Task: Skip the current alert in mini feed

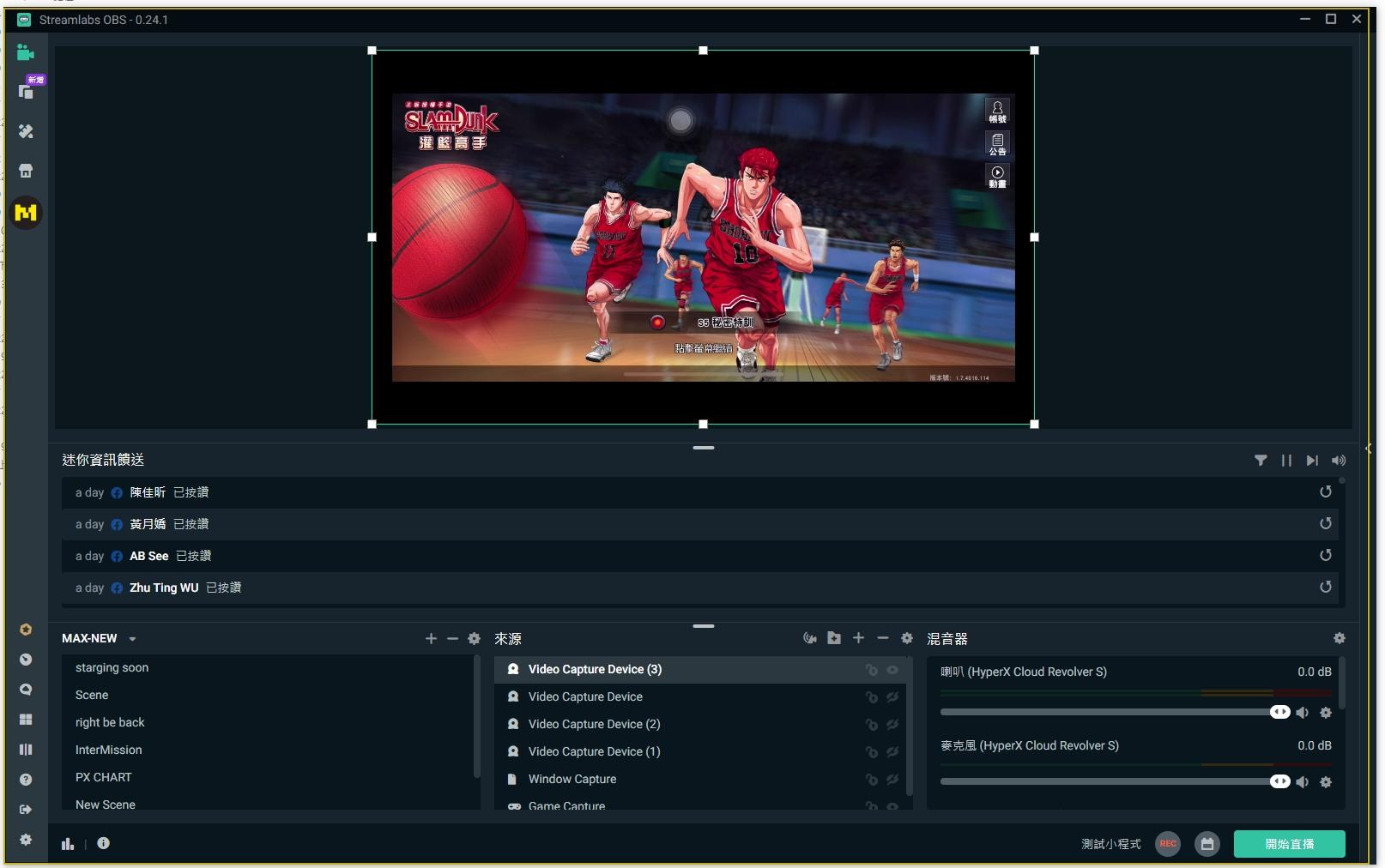Action: (x=1312, y=461)
